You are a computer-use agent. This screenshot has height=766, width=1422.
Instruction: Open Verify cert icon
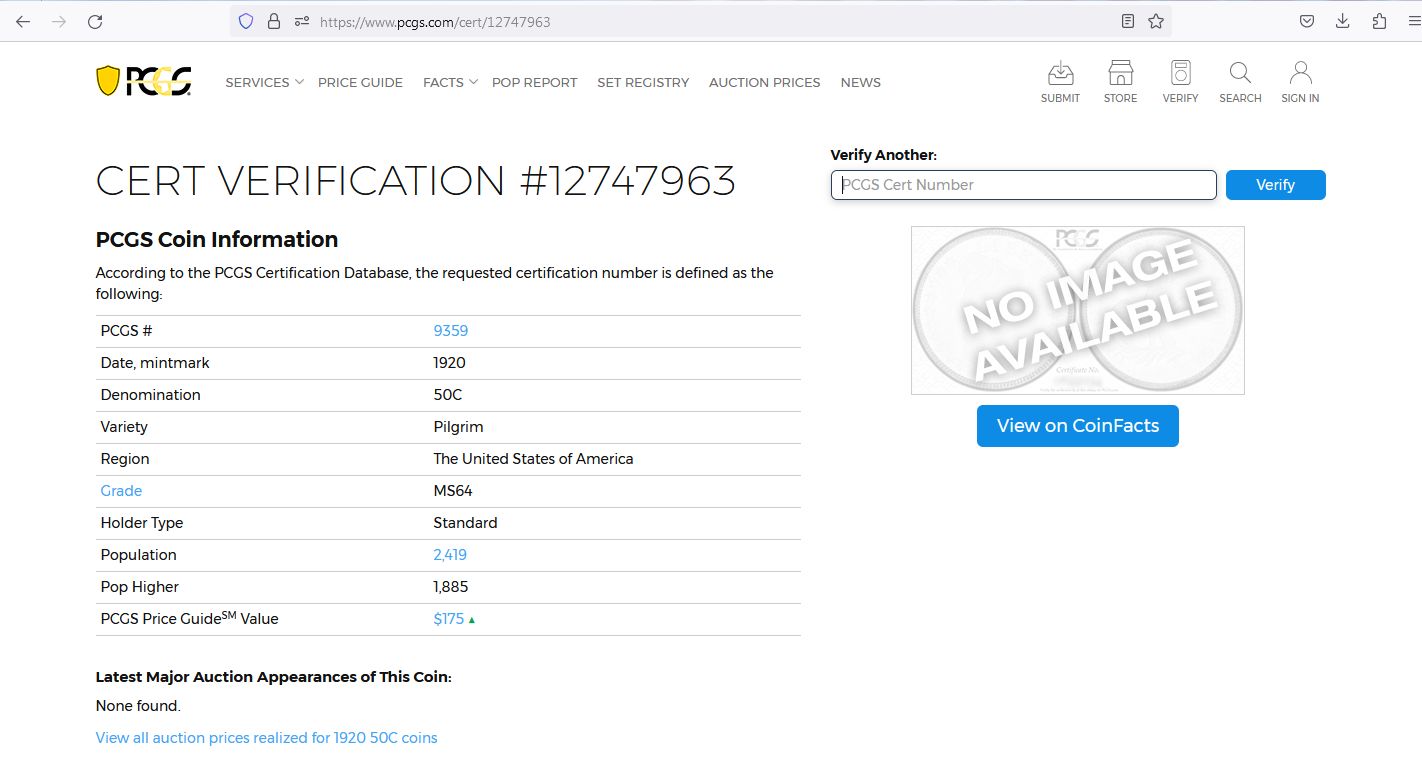click(1180, 81)
